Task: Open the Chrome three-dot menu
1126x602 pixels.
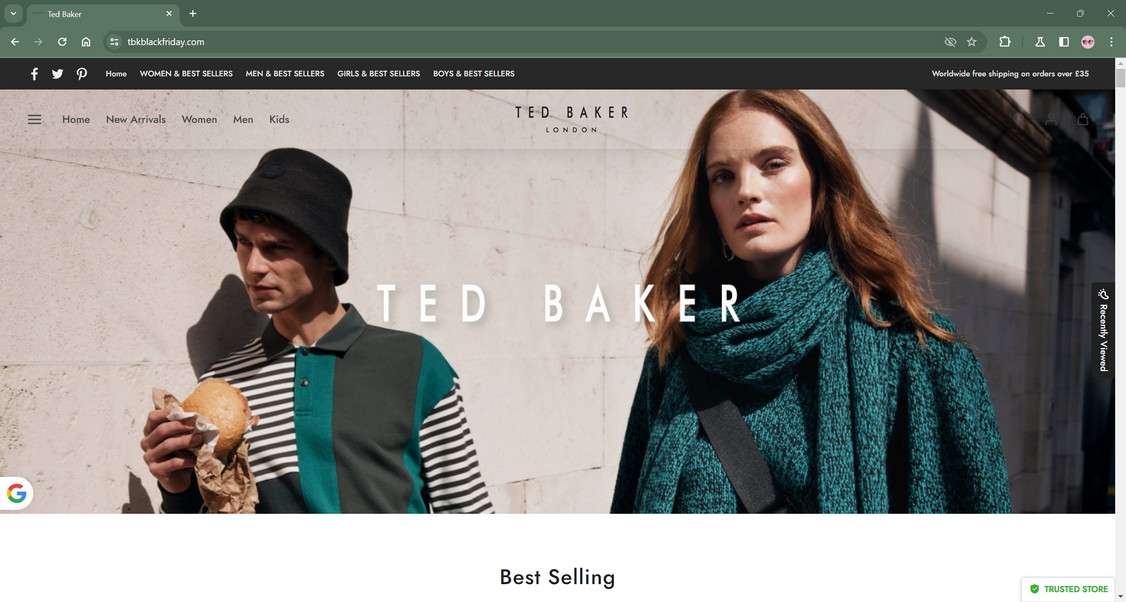Action: point(1111,42)
